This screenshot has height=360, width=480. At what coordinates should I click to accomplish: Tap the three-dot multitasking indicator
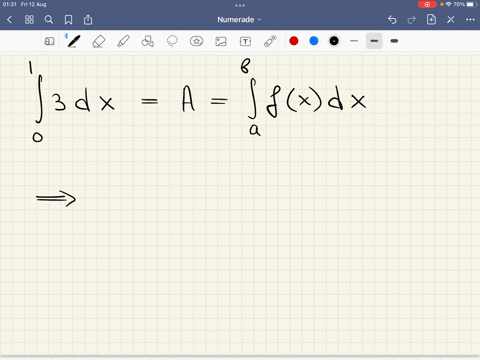(240, 5)
